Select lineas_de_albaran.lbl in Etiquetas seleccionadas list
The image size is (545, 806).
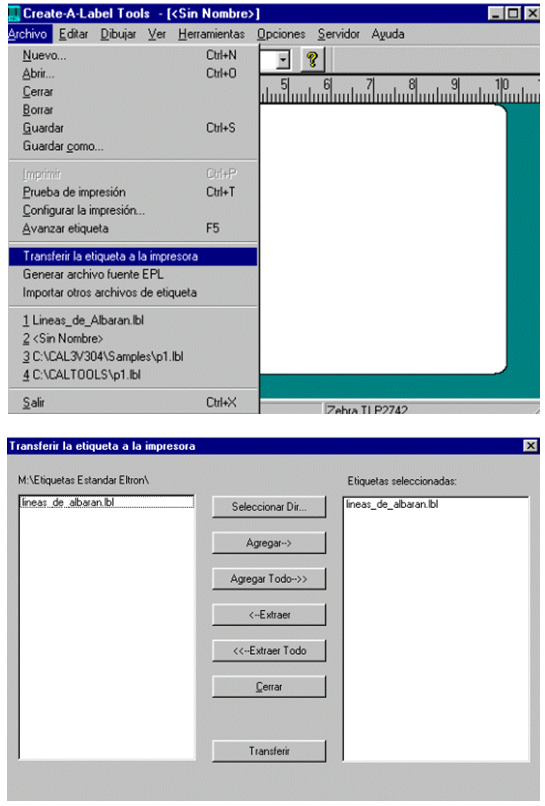[392, 504]
